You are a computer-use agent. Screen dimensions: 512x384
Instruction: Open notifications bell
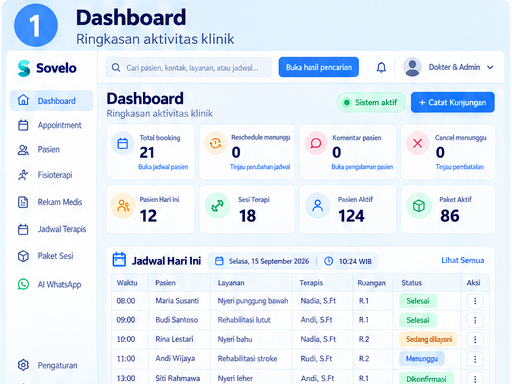pyautogui.click(x=381, y=68)
